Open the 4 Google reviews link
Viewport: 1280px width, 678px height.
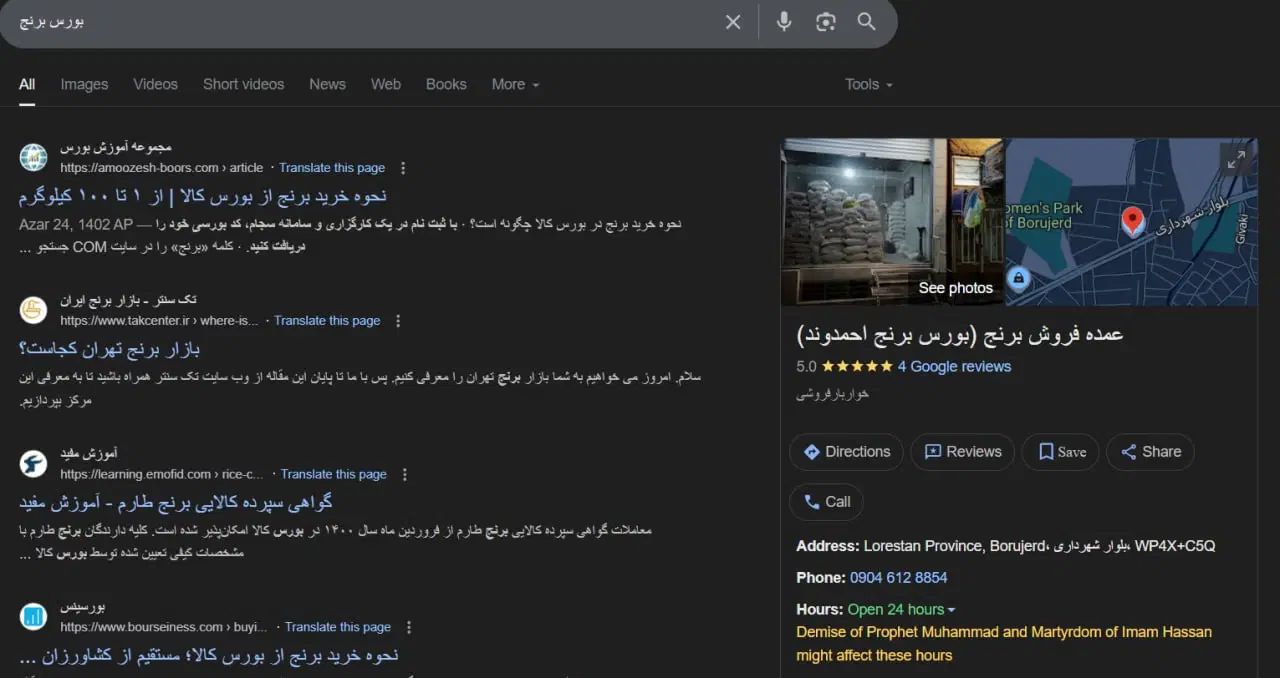coord(954,366)
